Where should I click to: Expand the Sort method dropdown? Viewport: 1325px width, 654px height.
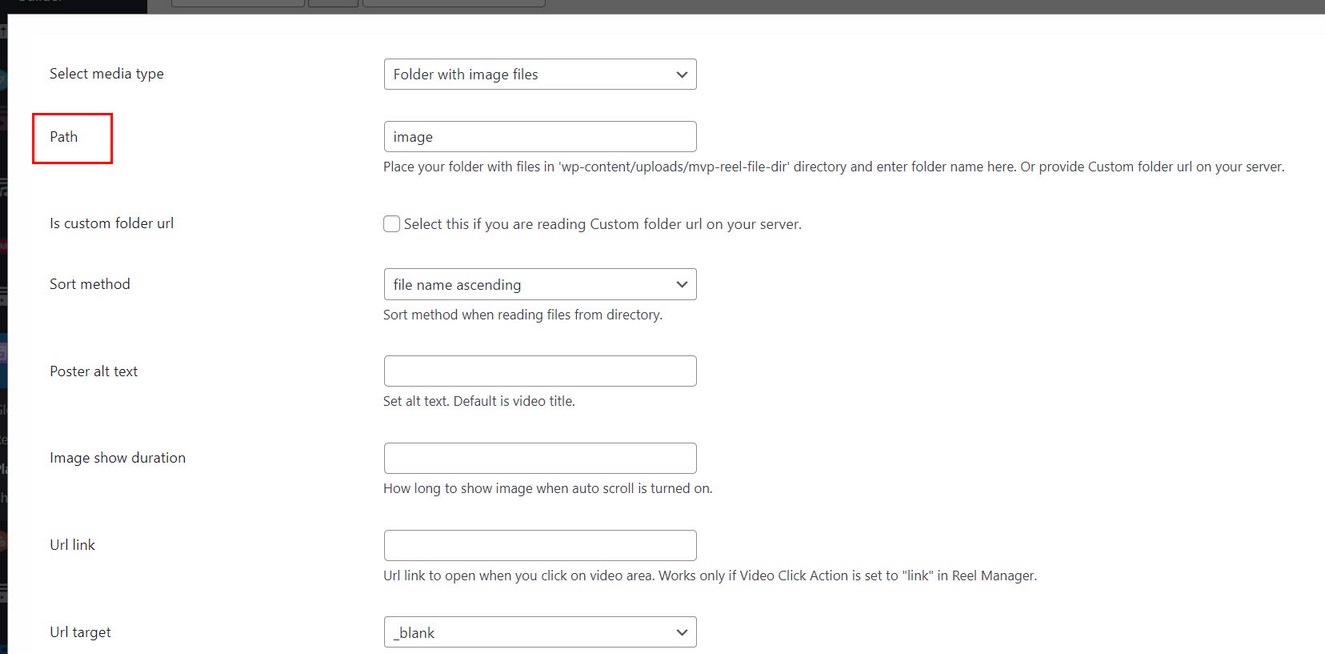click(539, 285)
